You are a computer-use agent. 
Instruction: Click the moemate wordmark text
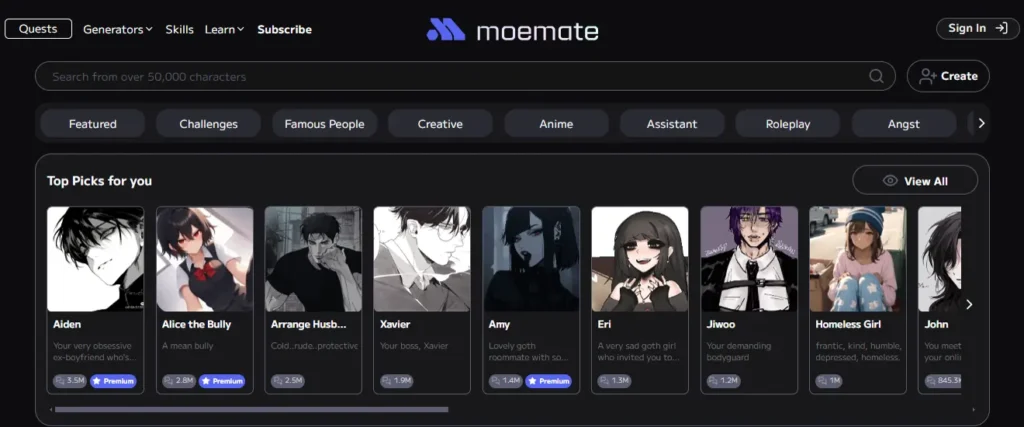point(537,31)
